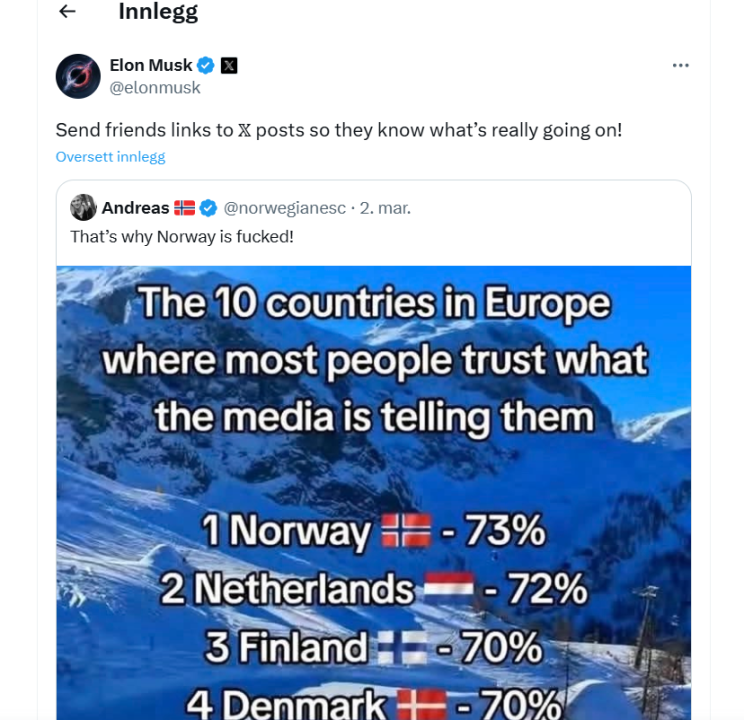Click the Andreas display name
744x720 pixels.
pyautogui.click(x=135, y=208)
